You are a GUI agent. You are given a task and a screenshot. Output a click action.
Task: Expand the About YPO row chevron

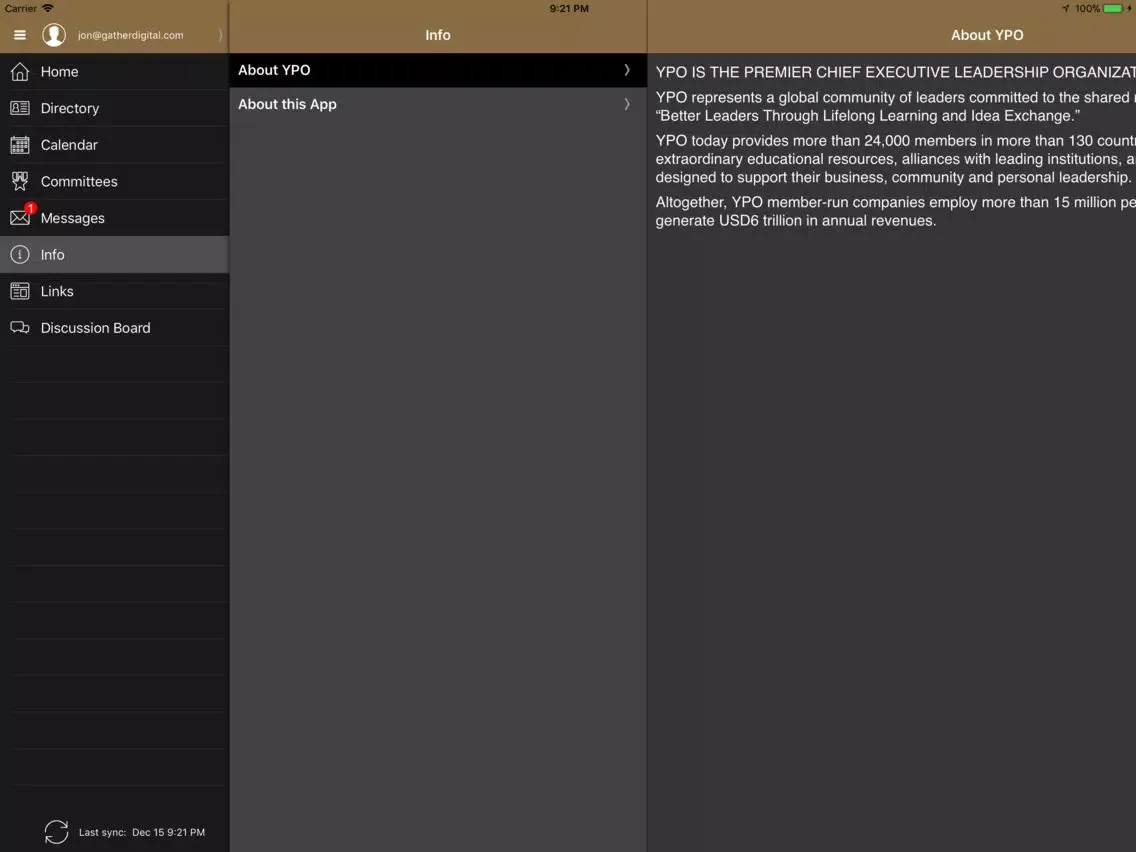627,70
